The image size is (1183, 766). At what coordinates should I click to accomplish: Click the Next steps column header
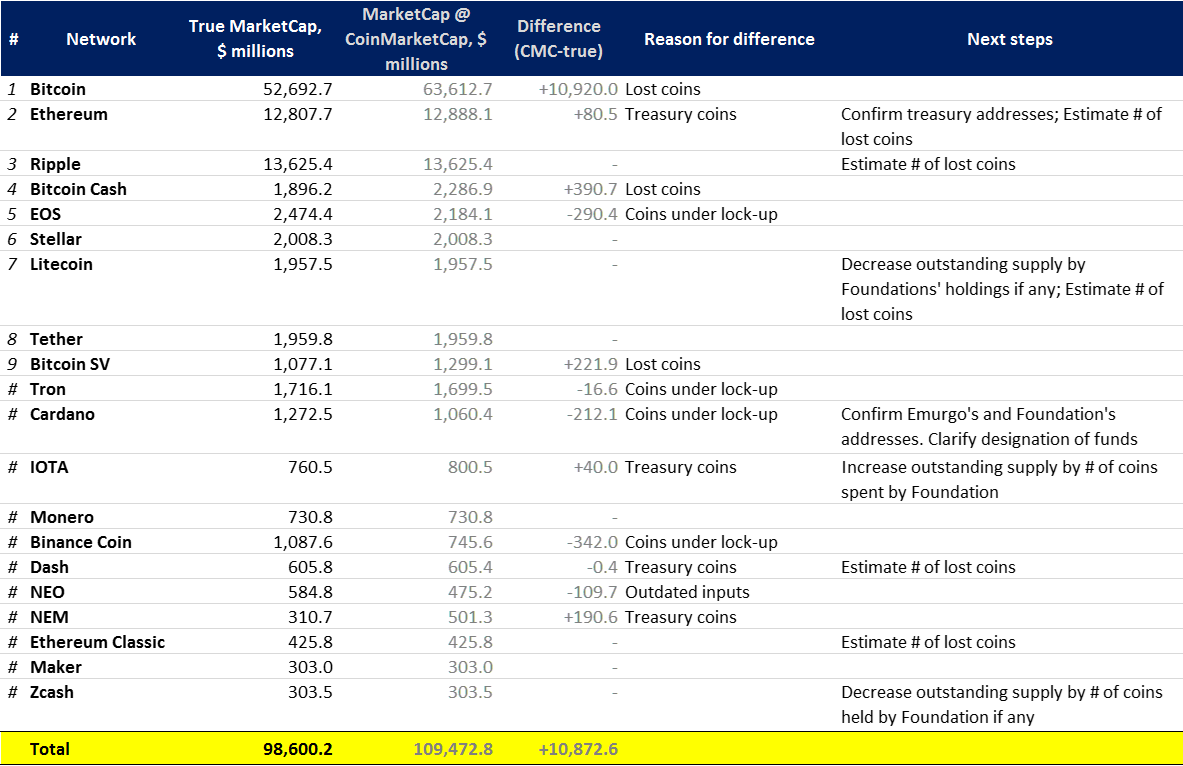point(1009,39)
